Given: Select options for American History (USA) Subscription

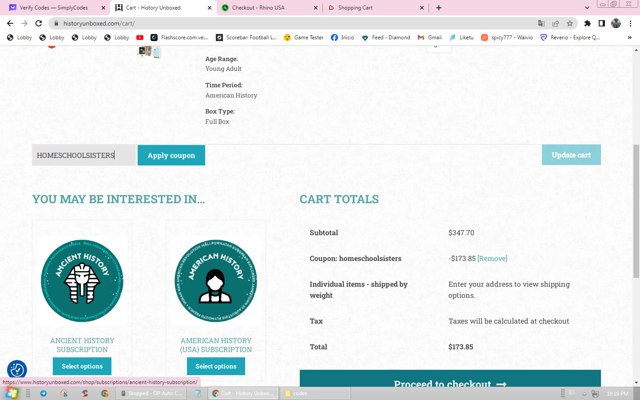Looking at the screenshot, I should pos(216,366).
